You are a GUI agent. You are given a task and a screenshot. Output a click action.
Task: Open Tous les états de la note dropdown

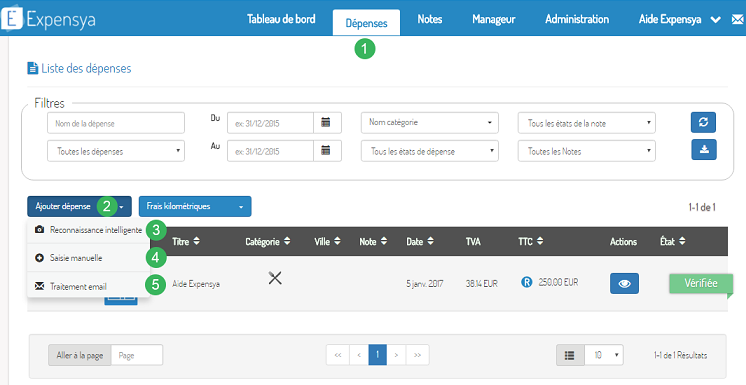pos(587,123)
